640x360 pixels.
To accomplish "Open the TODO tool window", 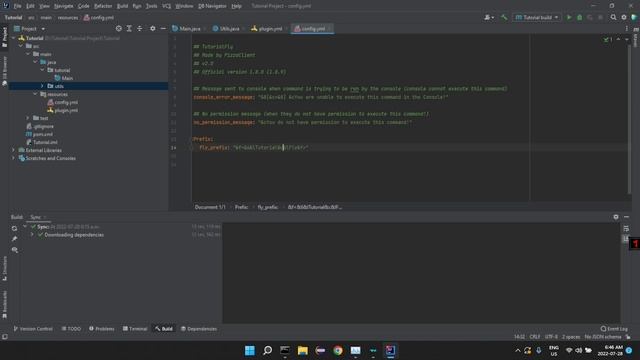I will [x=71, y=329].
